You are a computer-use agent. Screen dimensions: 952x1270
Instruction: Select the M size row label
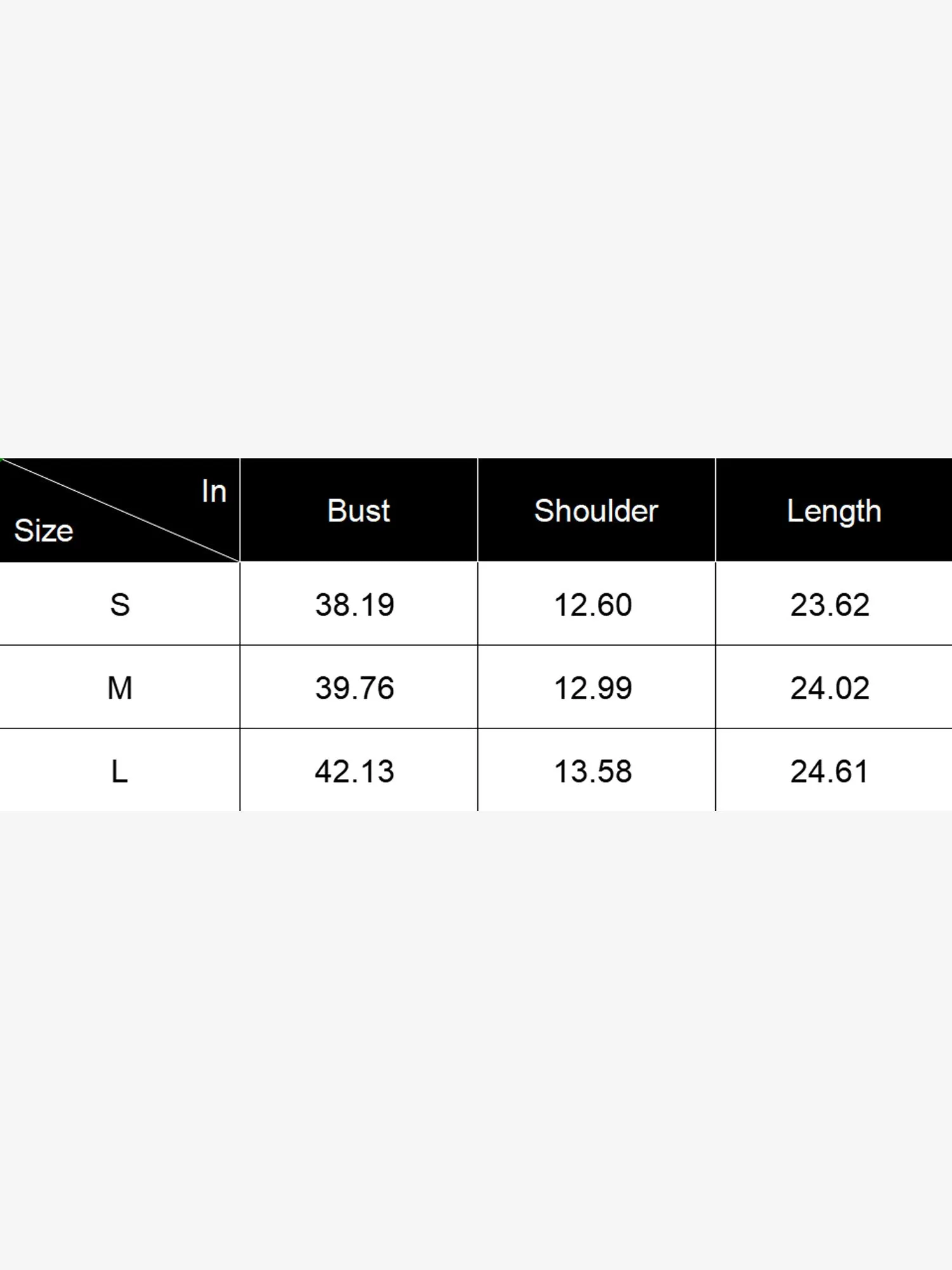point(120,688)
